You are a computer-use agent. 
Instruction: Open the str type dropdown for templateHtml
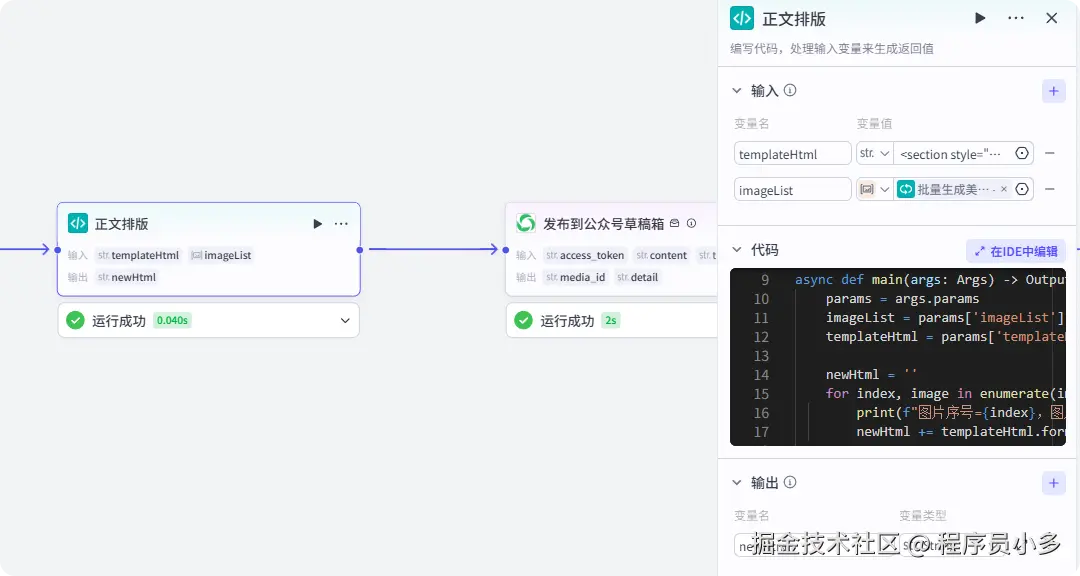tap(872, 153)
